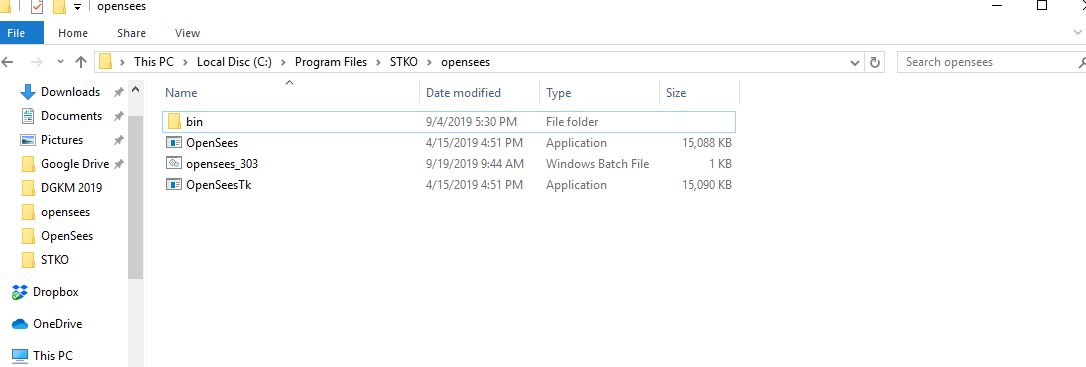Image resolution: width=1086 pixels, height=367 pixels.
Task: Click the Pictures icon in sidebar
Action: (28, 140)
